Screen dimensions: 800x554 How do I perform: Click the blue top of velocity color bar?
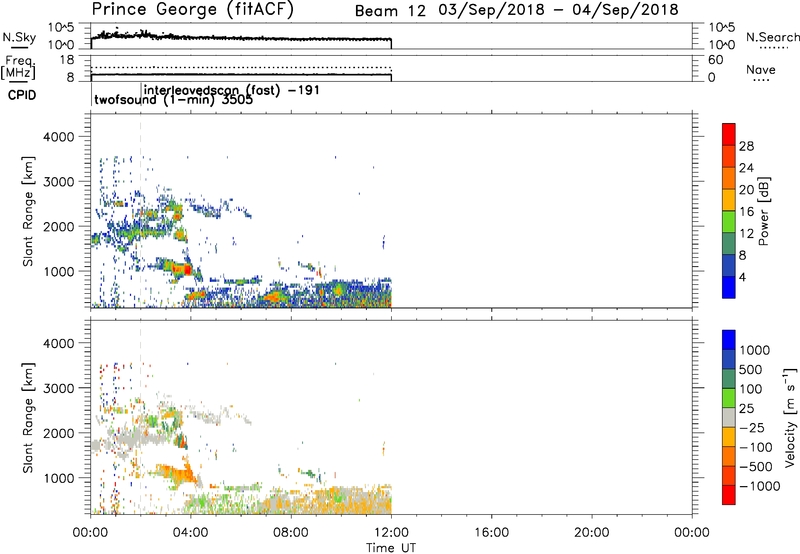[x=729, y=340]
